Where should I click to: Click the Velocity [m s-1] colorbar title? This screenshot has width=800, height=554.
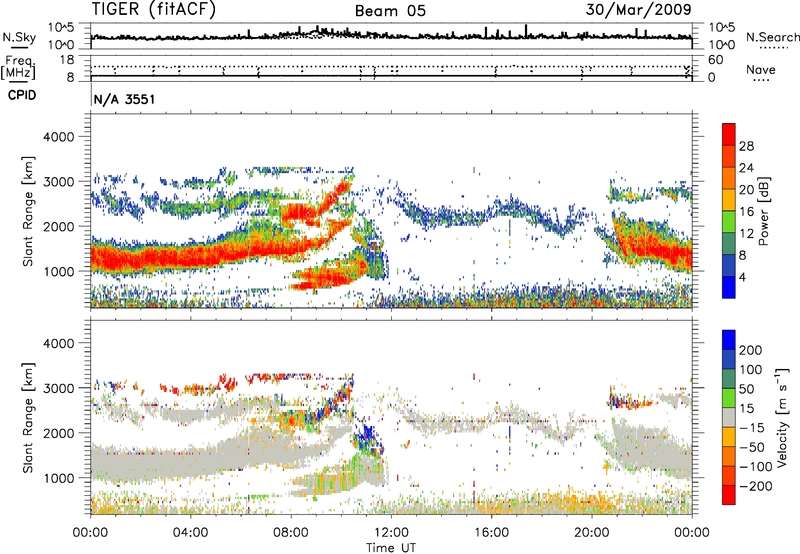[782, 417]
